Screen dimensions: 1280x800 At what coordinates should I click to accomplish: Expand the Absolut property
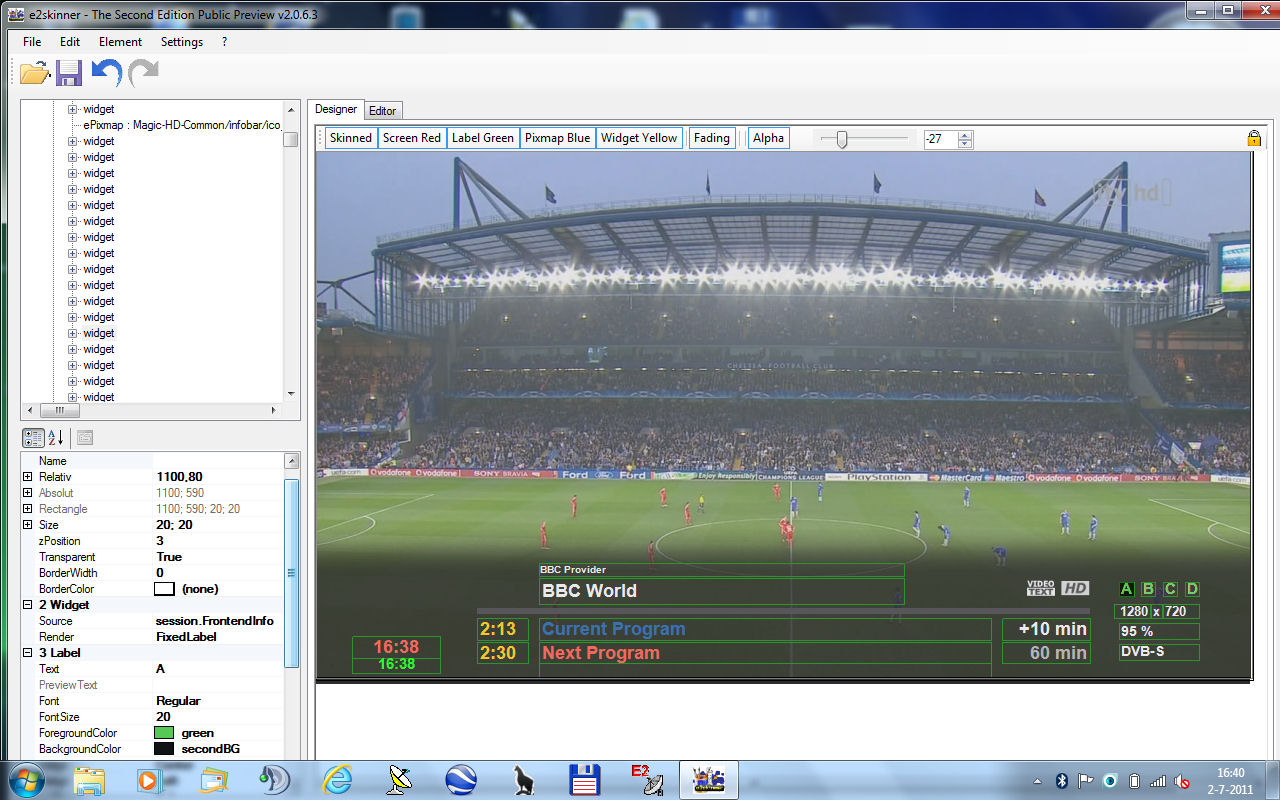[28, 493]
